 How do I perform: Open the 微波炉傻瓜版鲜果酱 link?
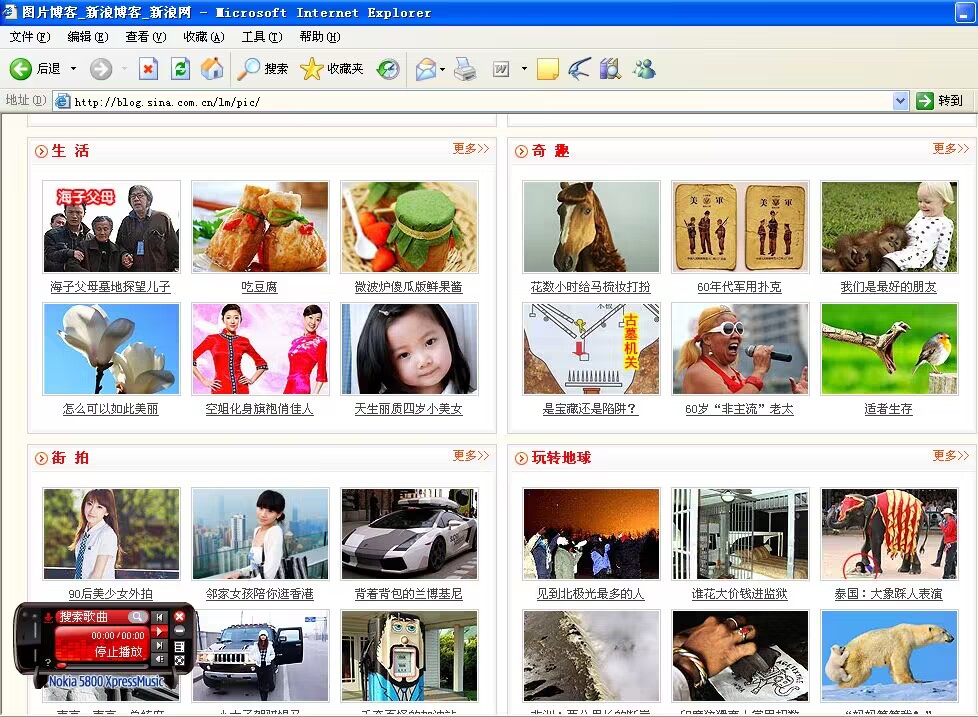pyautogui.click(x=409, y=287)
